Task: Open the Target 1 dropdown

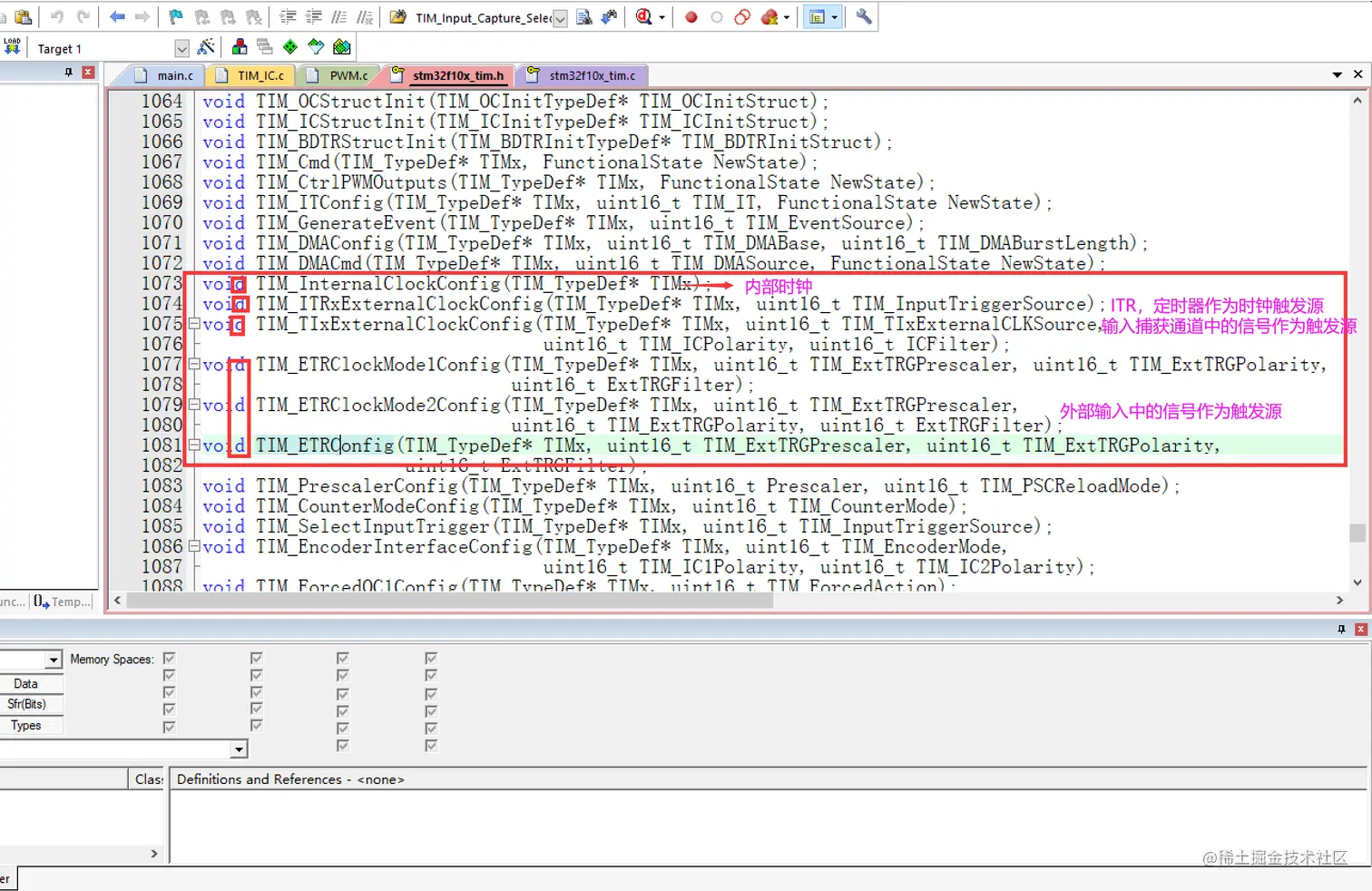Action: [x=181, y=48]
